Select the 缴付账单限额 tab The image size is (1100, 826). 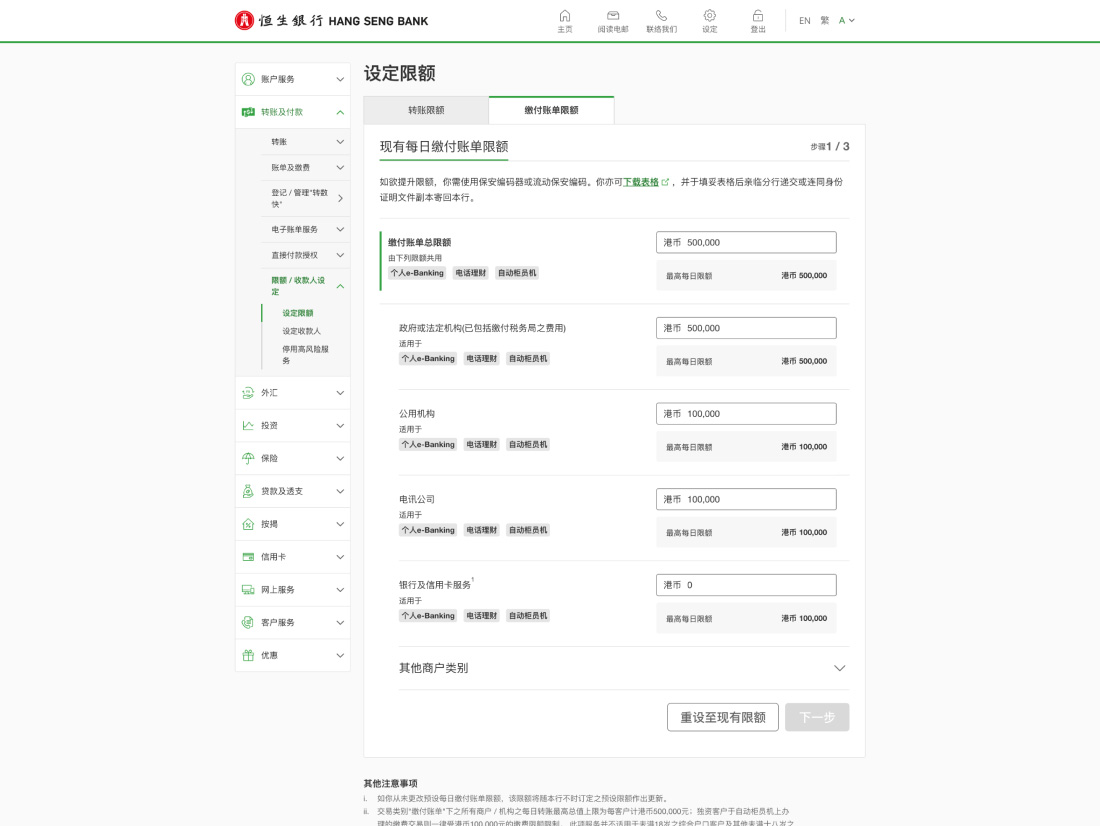[x=551, y=110]
